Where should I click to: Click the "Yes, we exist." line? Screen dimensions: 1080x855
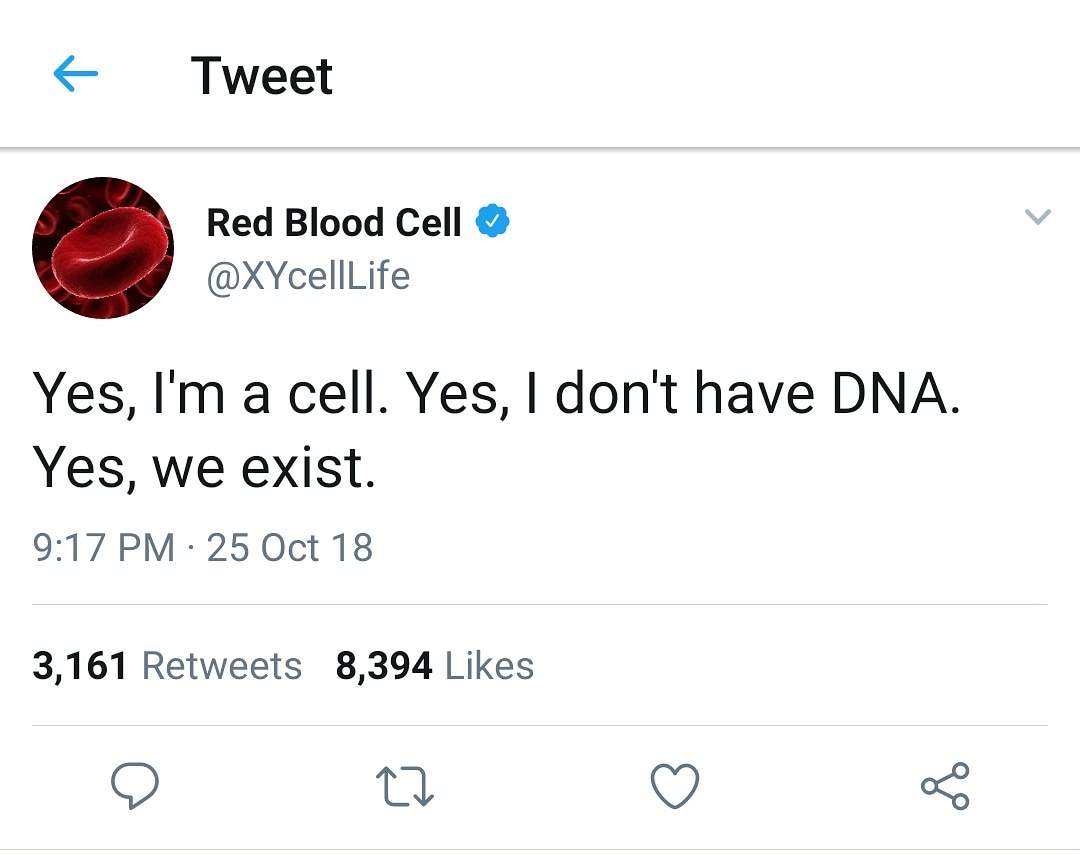(x=205, y=468)
